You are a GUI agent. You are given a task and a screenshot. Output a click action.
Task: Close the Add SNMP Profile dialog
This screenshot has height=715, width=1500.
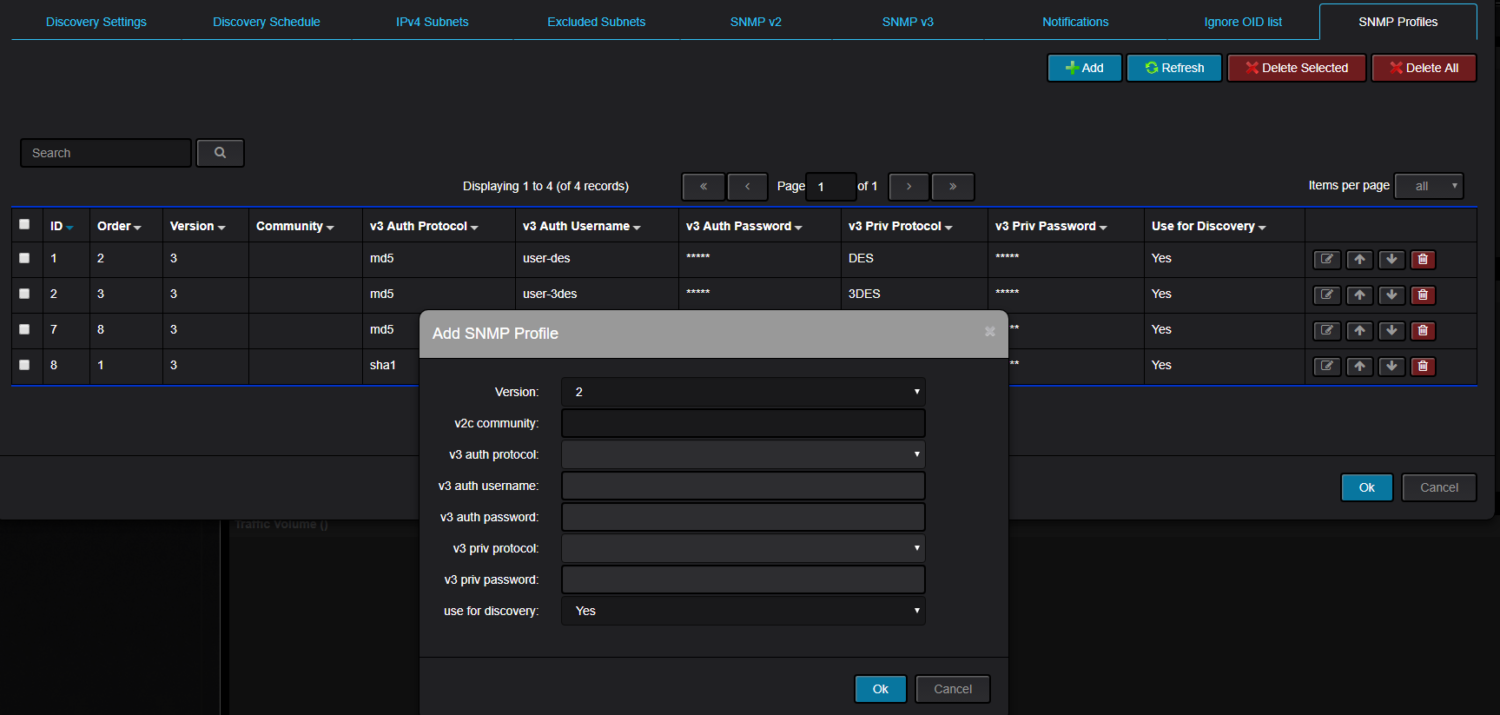[990, 332]
